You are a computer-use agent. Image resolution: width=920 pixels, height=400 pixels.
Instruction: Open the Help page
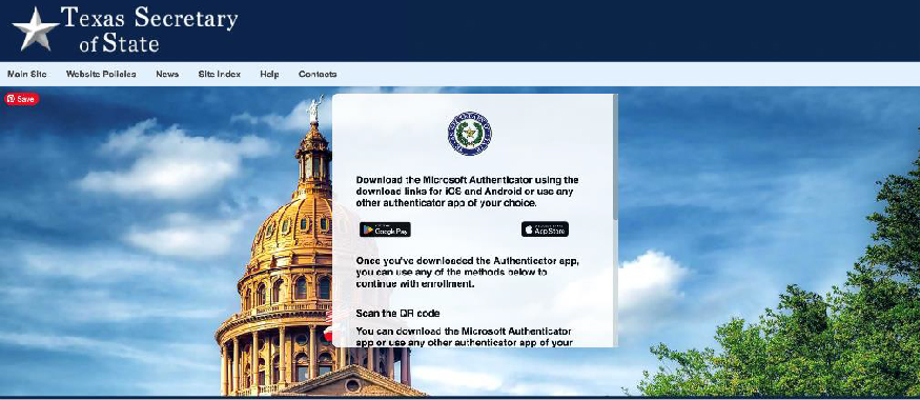tap(269, 74)
